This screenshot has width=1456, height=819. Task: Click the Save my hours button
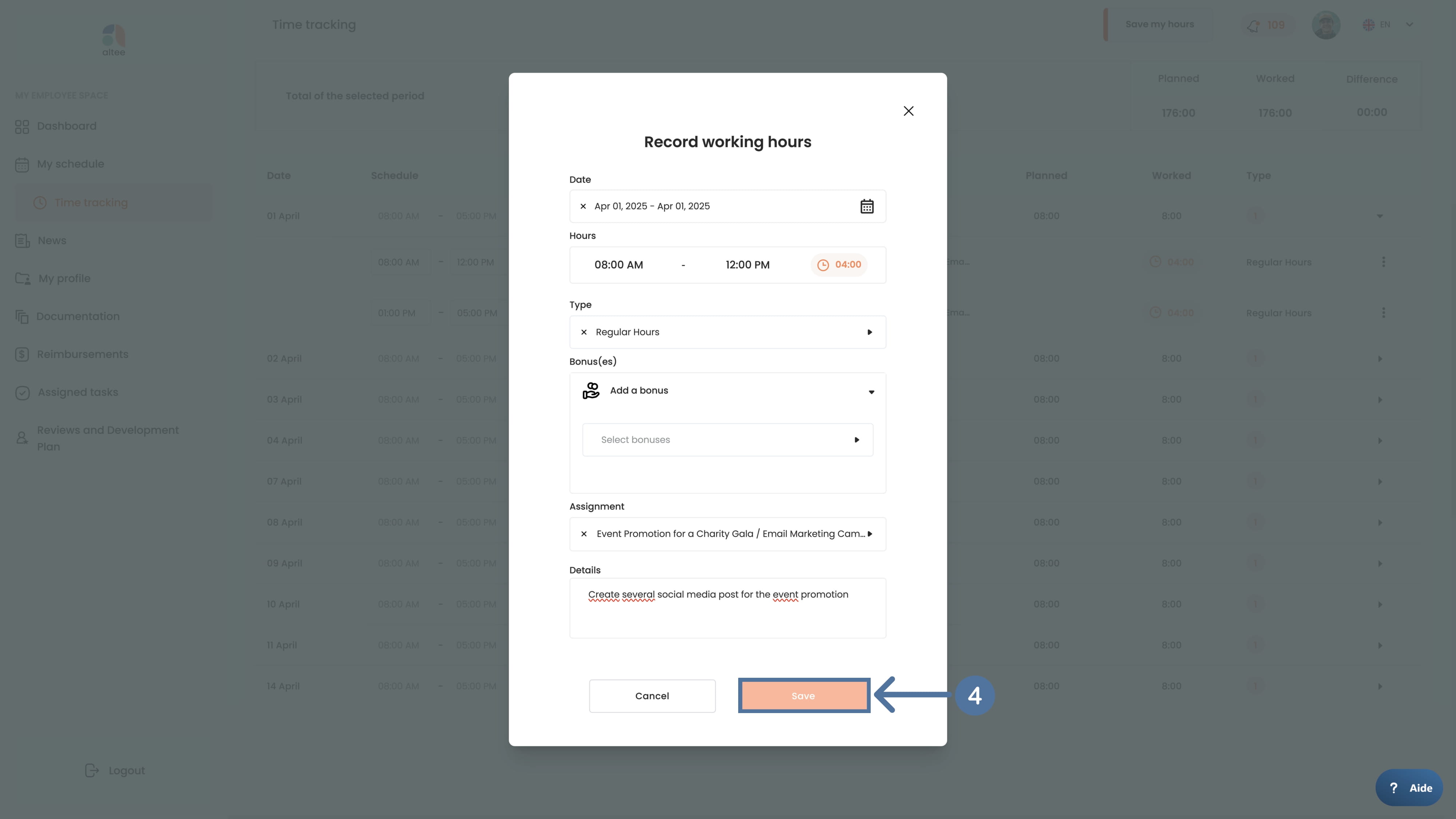click(x=1159, y=24)
